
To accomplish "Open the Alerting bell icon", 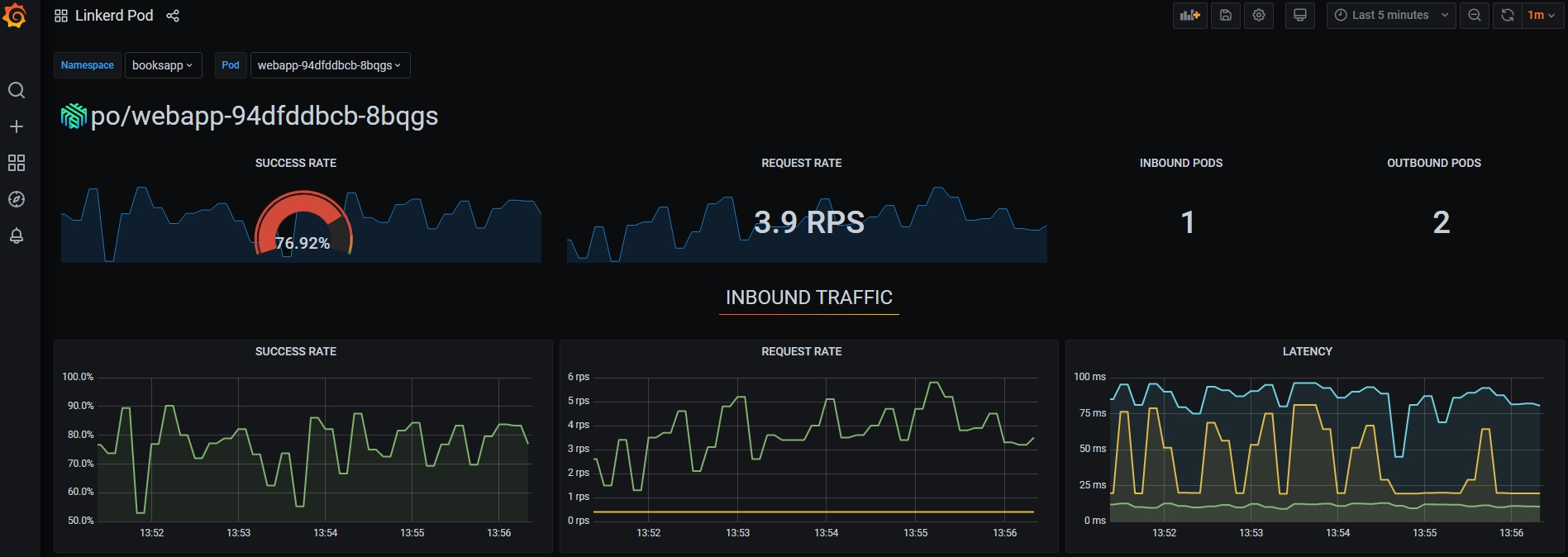I will click(x=17, y=236).
